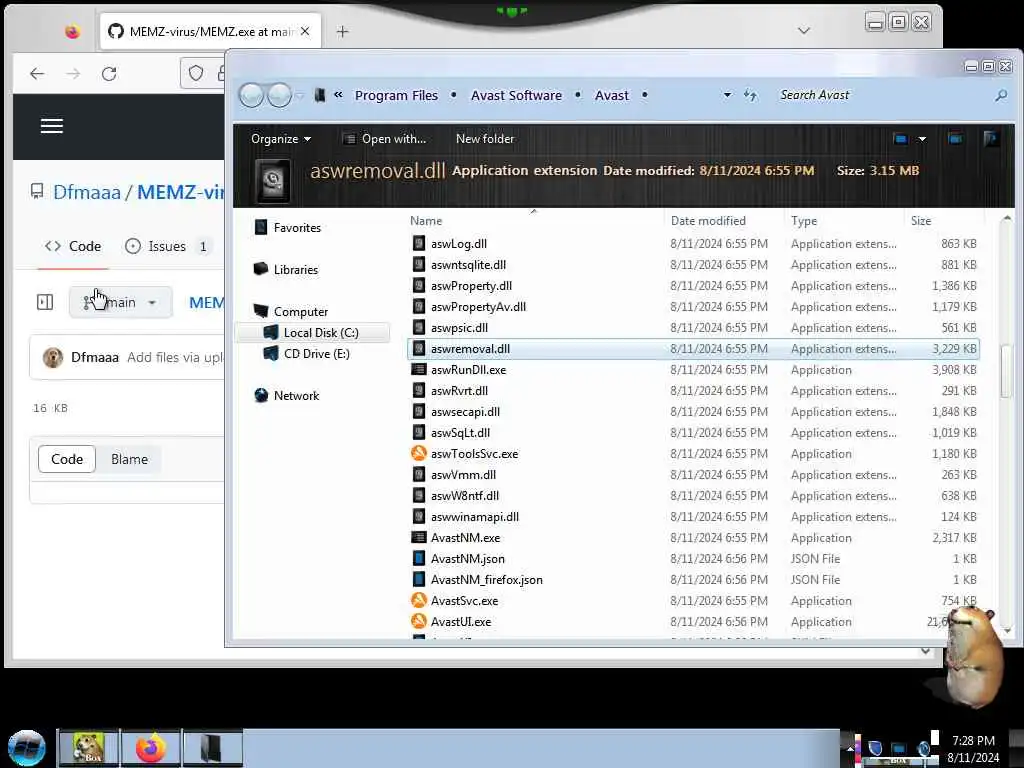The height and width of the screenshot is (768, 1024).
Task: Click the Dfmaaa commit author name
Action: 95,357
